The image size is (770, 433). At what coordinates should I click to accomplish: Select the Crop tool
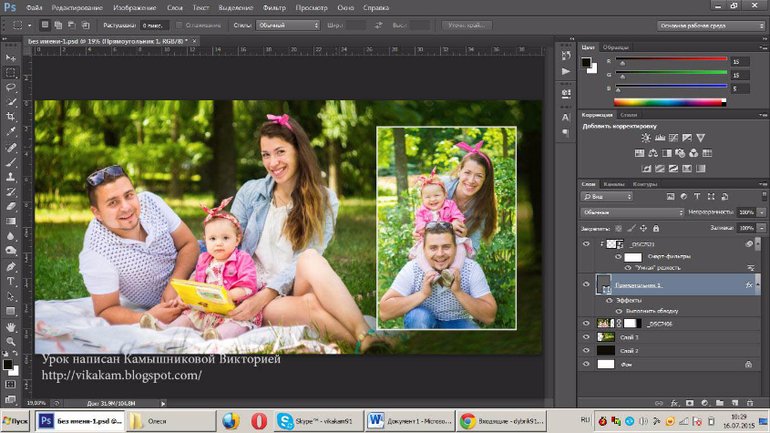(11, 116)
